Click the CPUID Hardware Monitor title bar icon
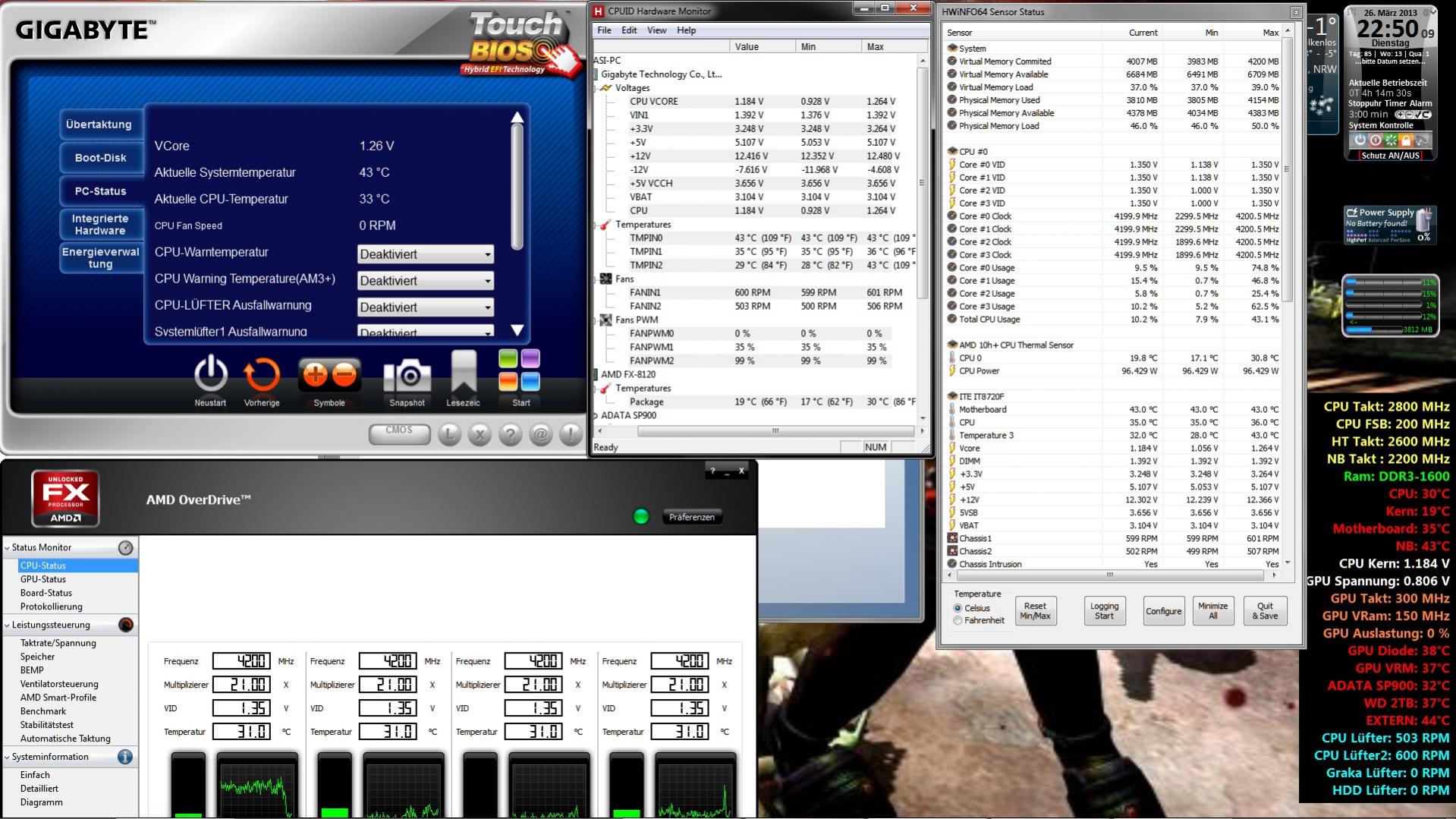The height and width of the screenshot is (819, 1456). pyautogui.click(x=599, y=11)
